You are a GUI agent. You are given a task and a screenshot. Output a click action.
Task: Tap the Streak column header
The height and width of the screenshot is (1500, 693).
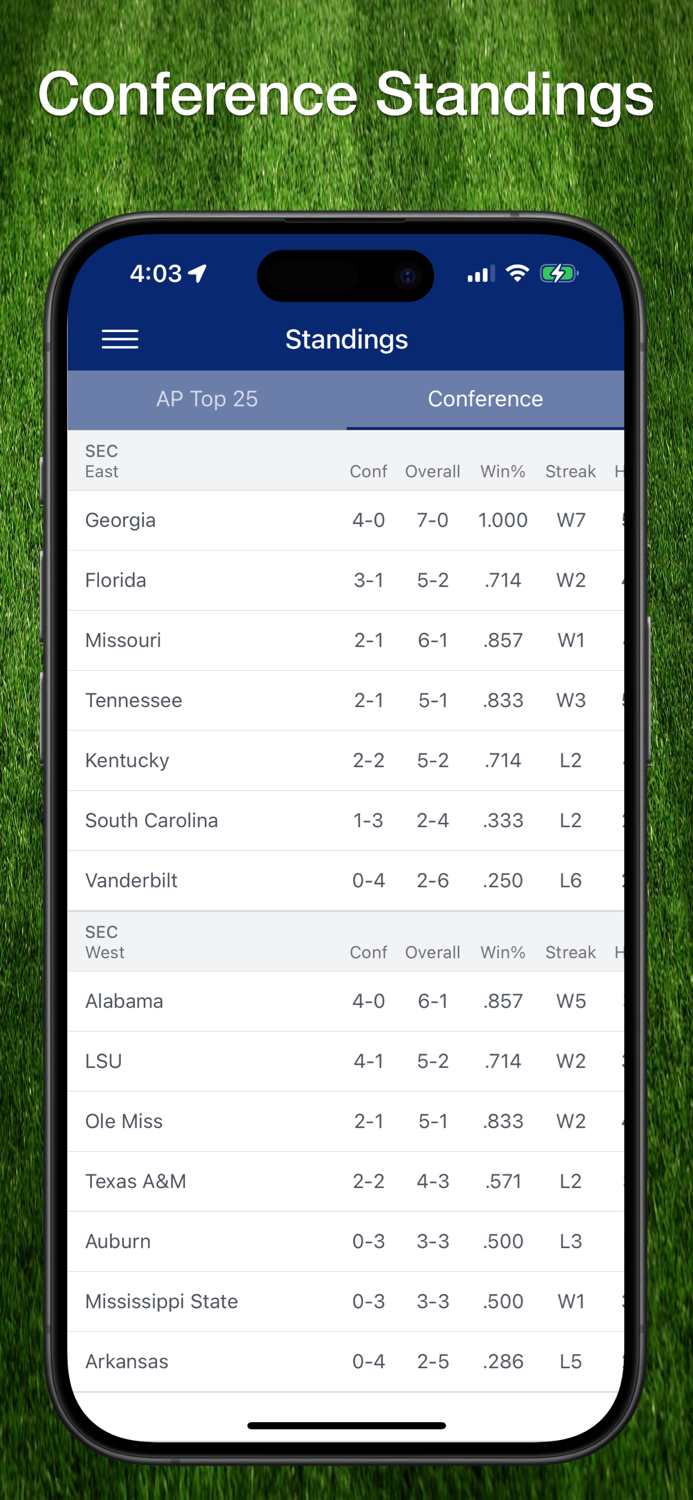[x=570, y=471]
